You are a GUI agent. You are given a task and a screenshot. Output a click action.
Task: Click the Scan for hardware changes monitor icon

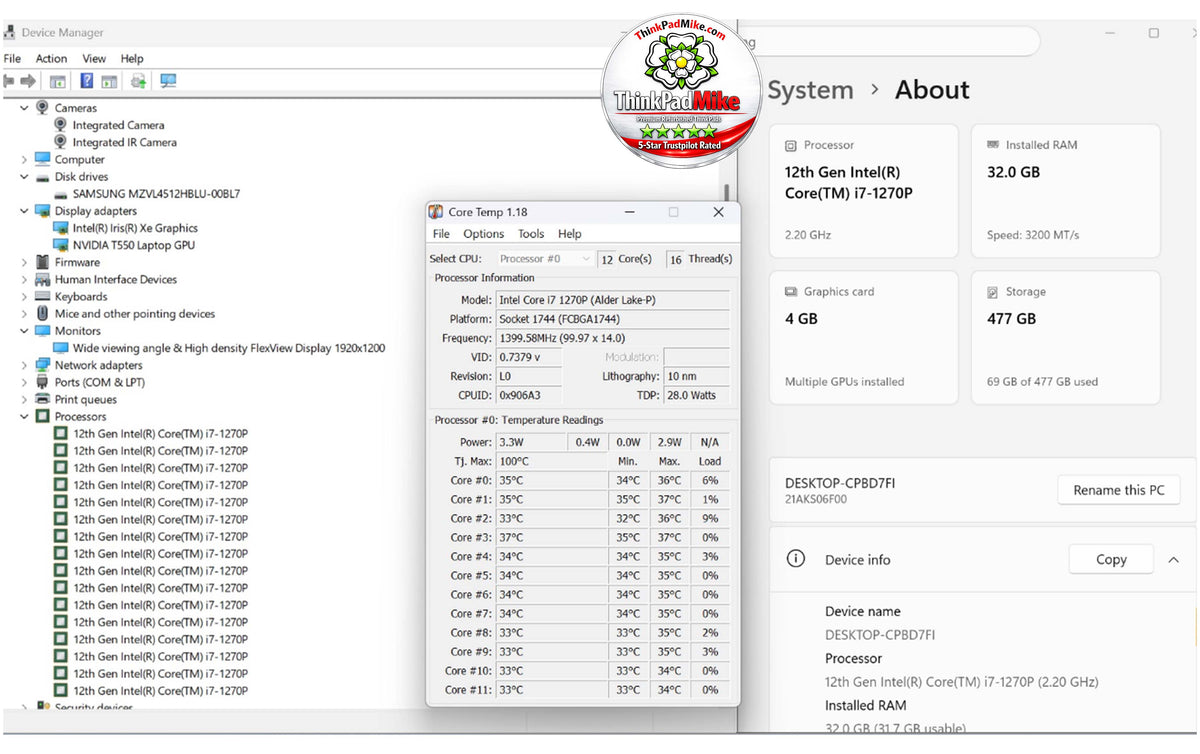(168, 81)
